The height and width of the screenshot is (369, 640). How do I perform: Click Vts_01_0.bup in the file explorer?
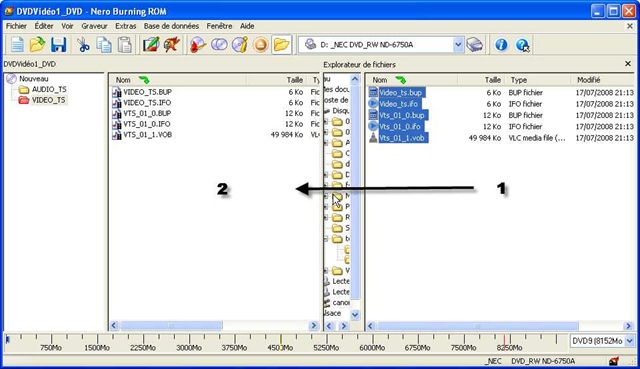(x=403, y=115)
